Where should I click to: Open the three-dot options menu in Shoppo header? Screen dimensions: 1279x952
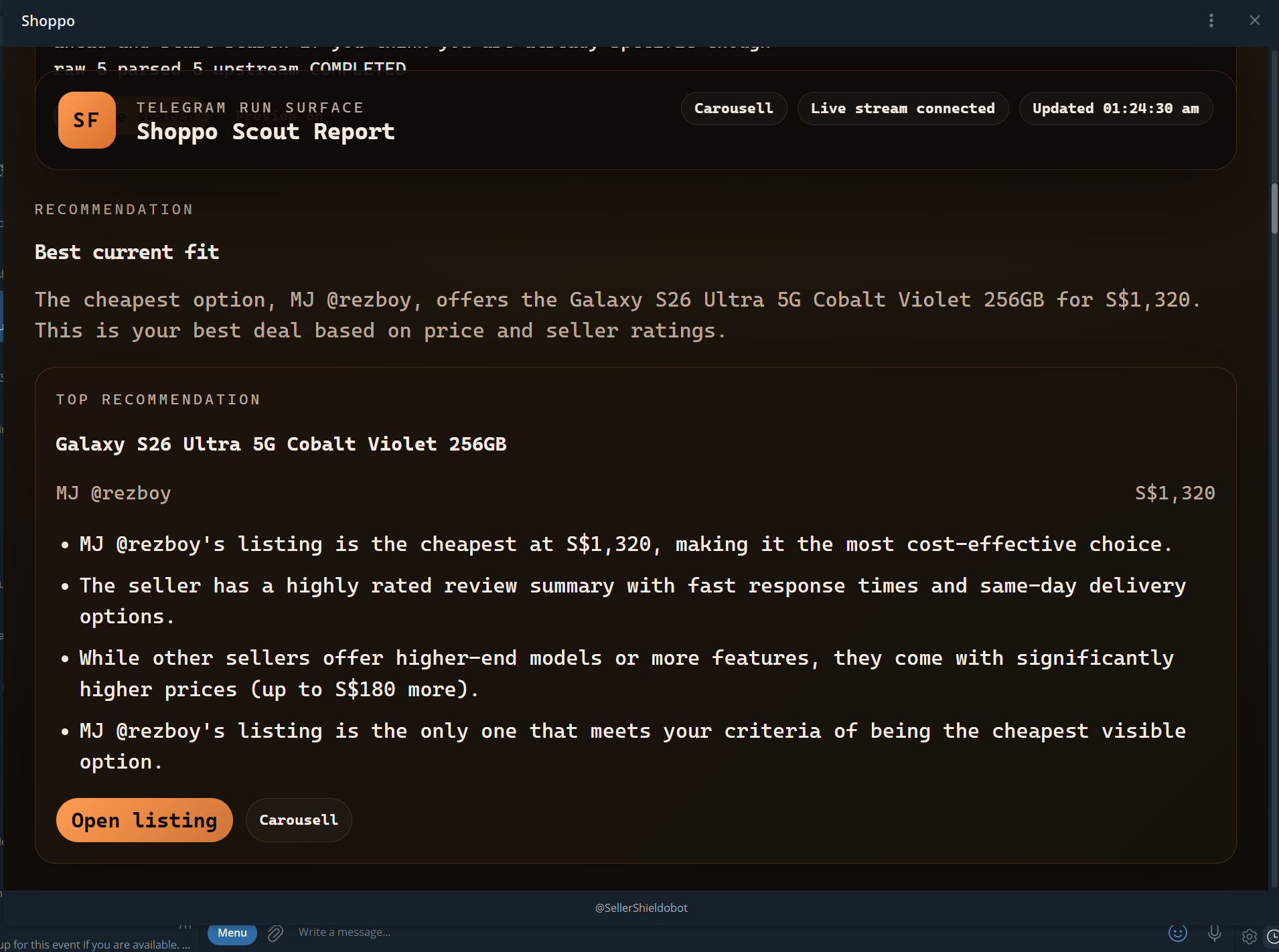[x=1211, y=21]
